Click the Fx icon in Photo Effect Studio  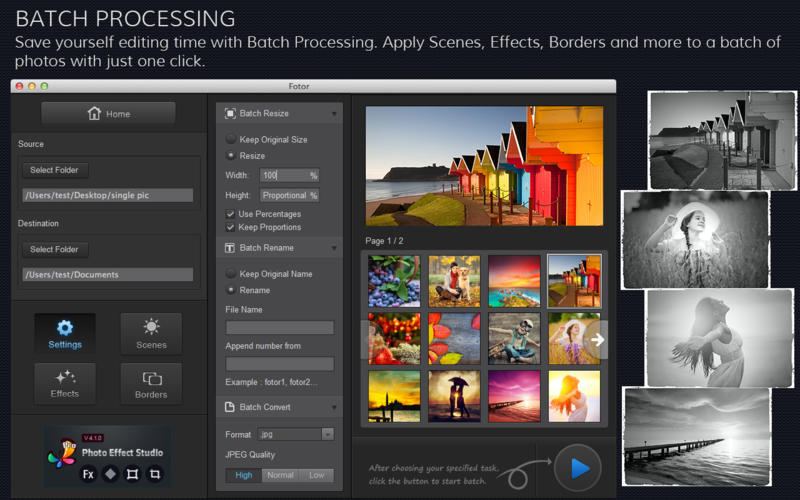pos(88,473)
